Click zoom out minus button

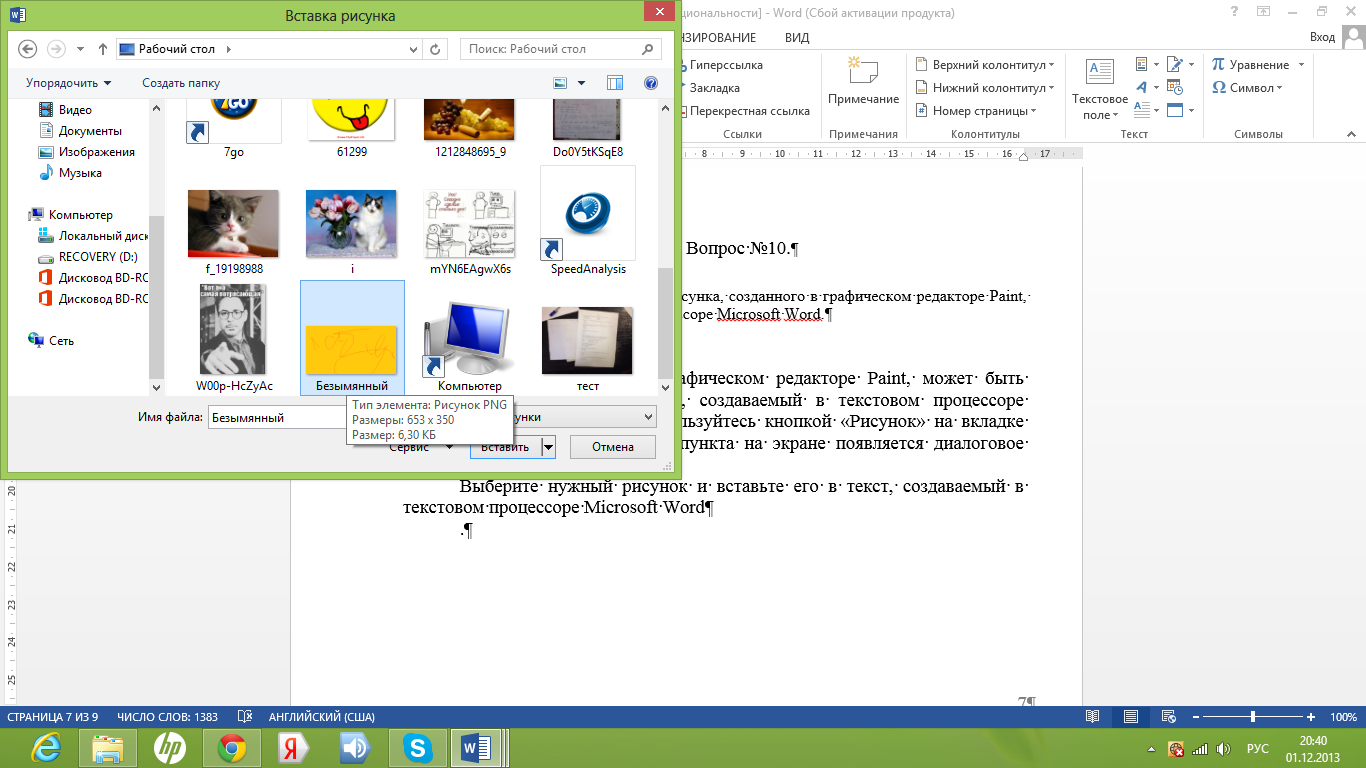click(x=1195, y=717)
